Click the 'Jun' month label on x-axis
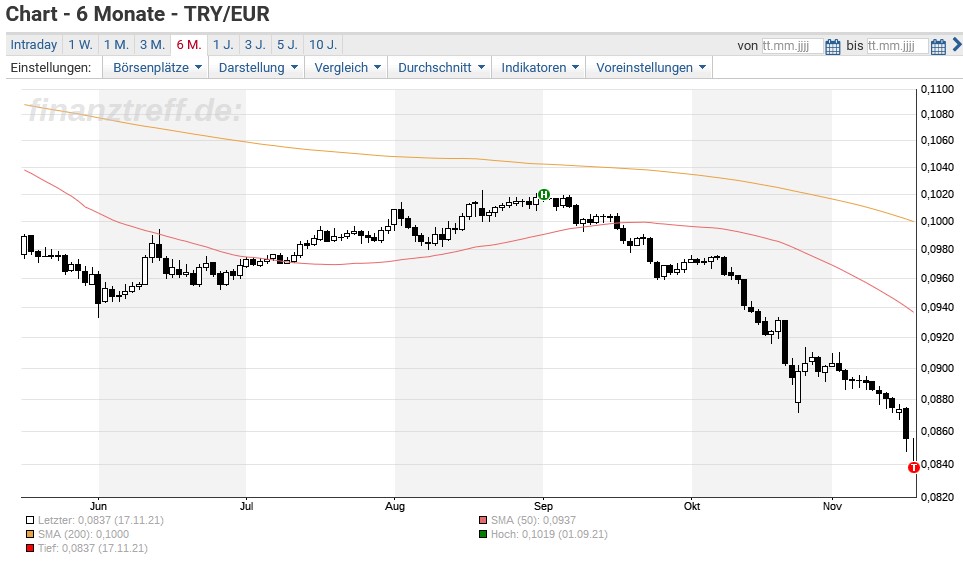 (98, 507)
